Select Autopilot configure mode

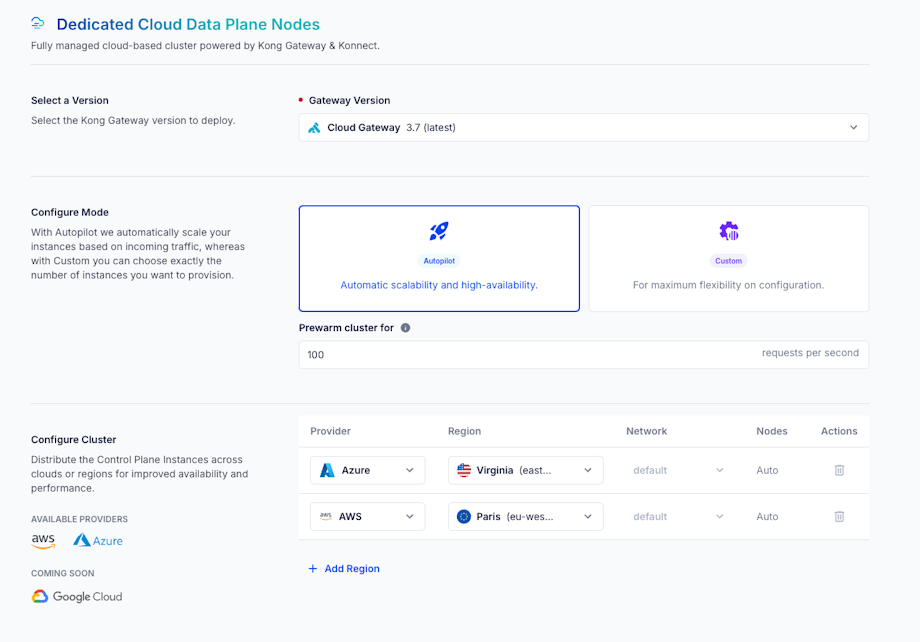tap(439, 258)
